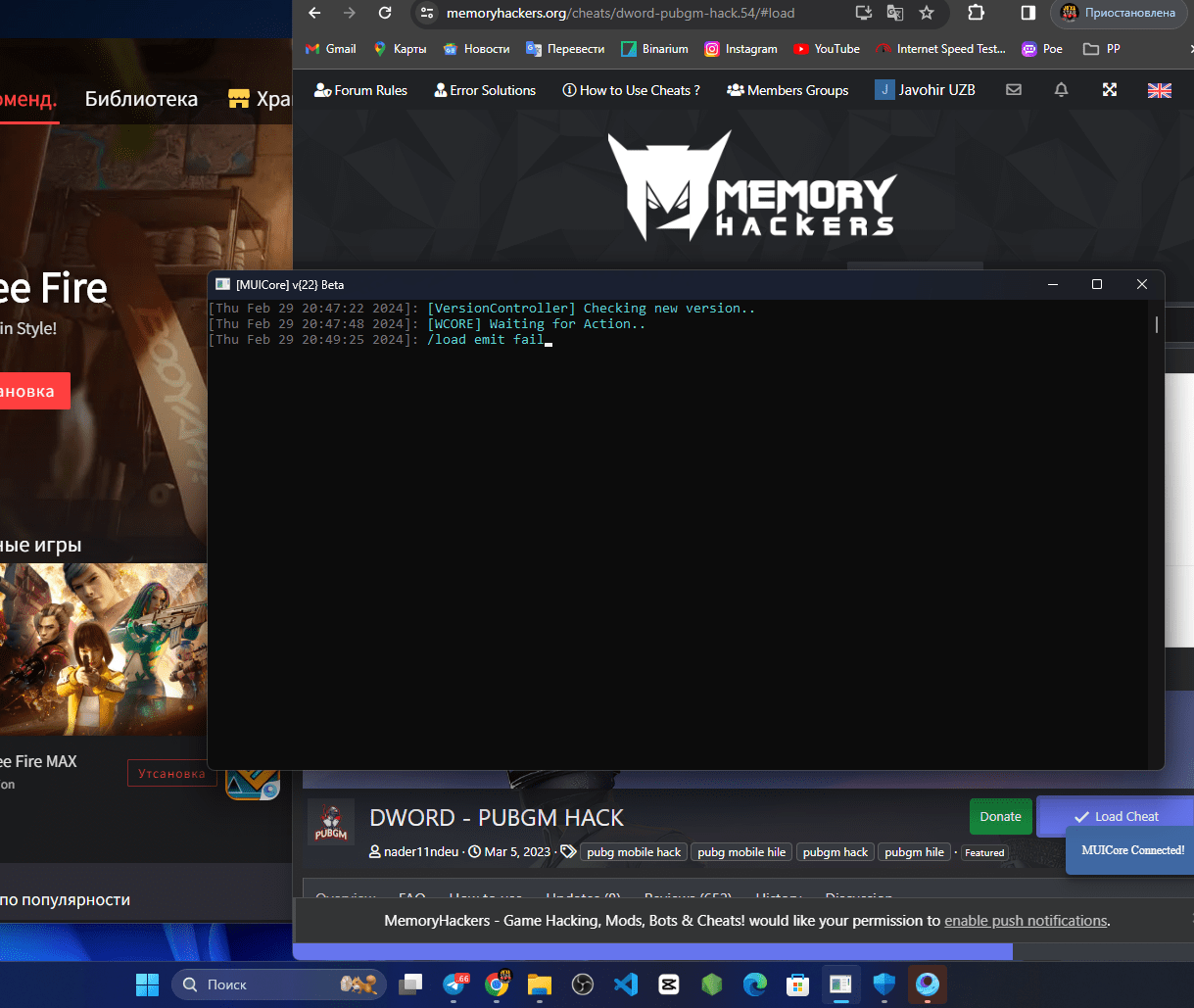
Task: Click the 'Free Fire MAX' game title
Action: pyautogui.click(x=38, y=761)
